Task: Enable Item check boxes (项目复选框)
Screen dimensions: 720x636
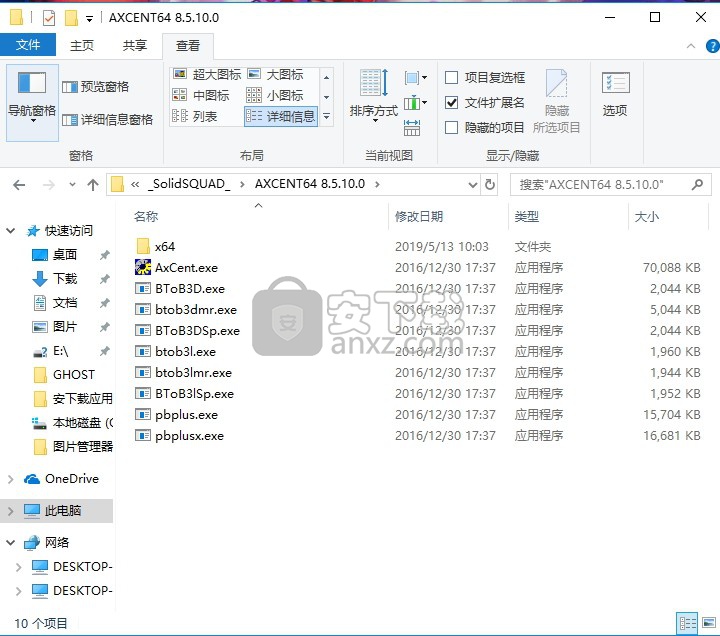Action: coord(451,78)
